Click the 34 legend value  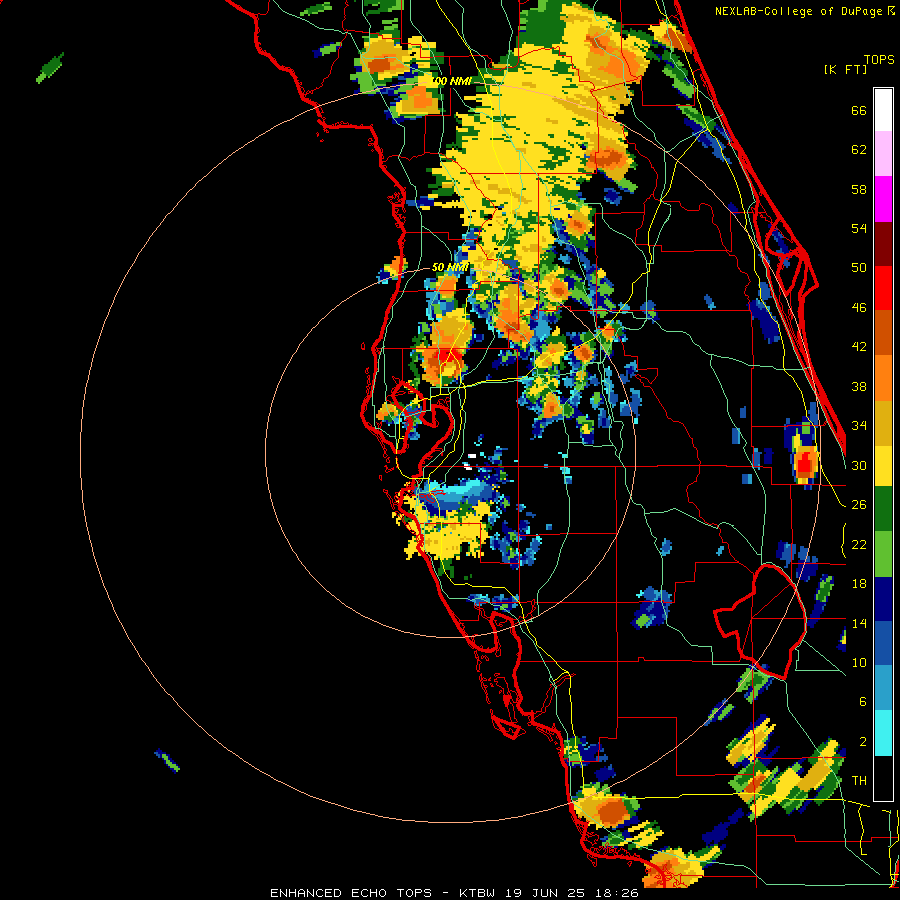859,426
